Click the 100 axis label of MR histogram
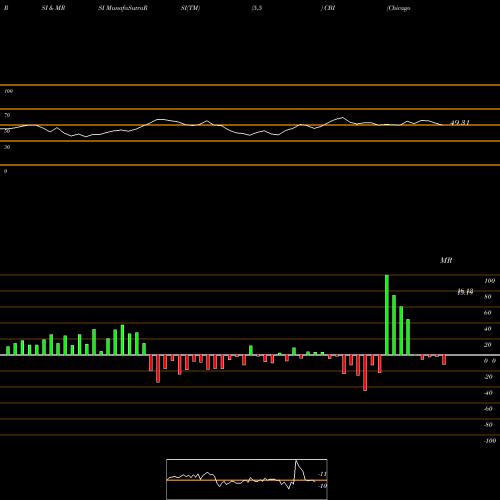The image size is (500, 500). (489, 281)
